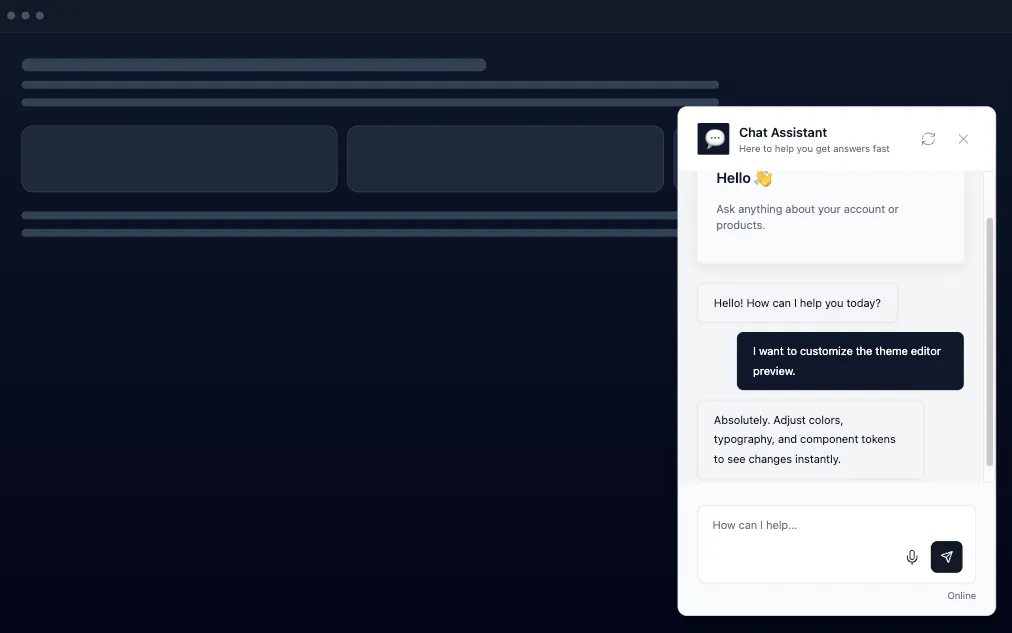Click the 'Online' status label
1012x633 pixels.
(961, 596)
